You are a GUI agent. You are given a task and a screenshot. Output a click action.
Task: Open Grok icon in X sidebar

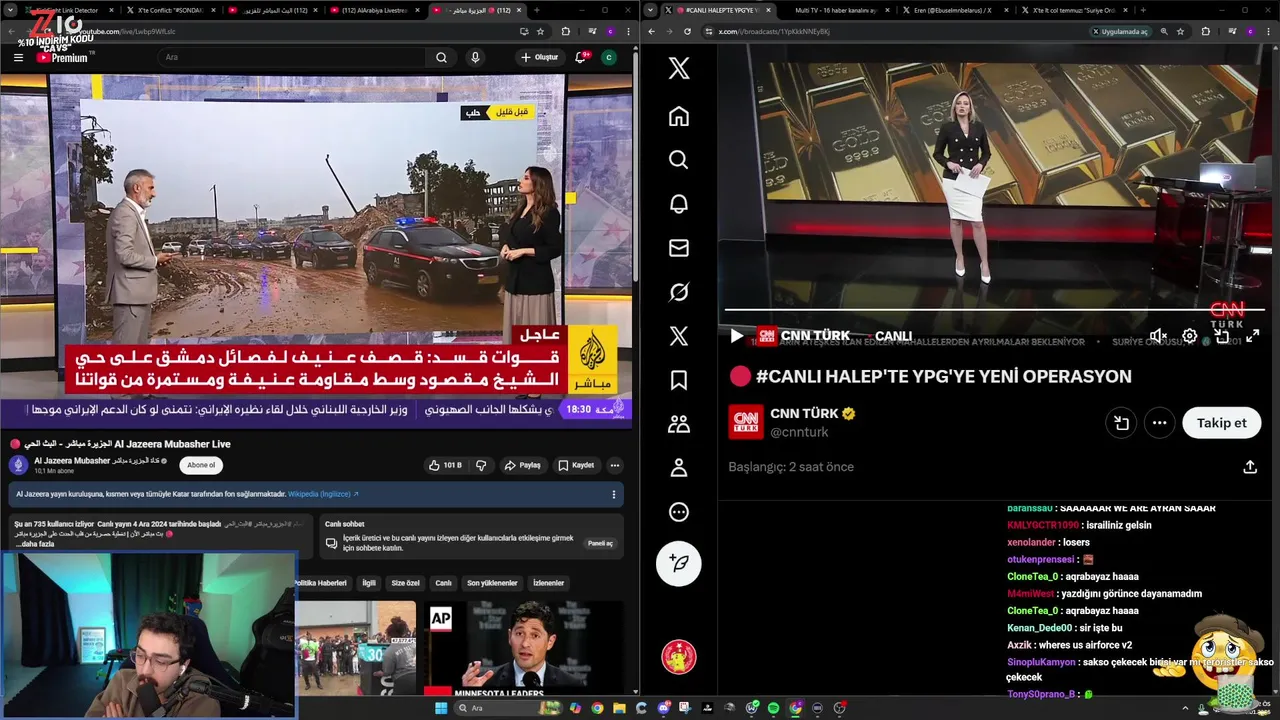(x=679, y=292)
